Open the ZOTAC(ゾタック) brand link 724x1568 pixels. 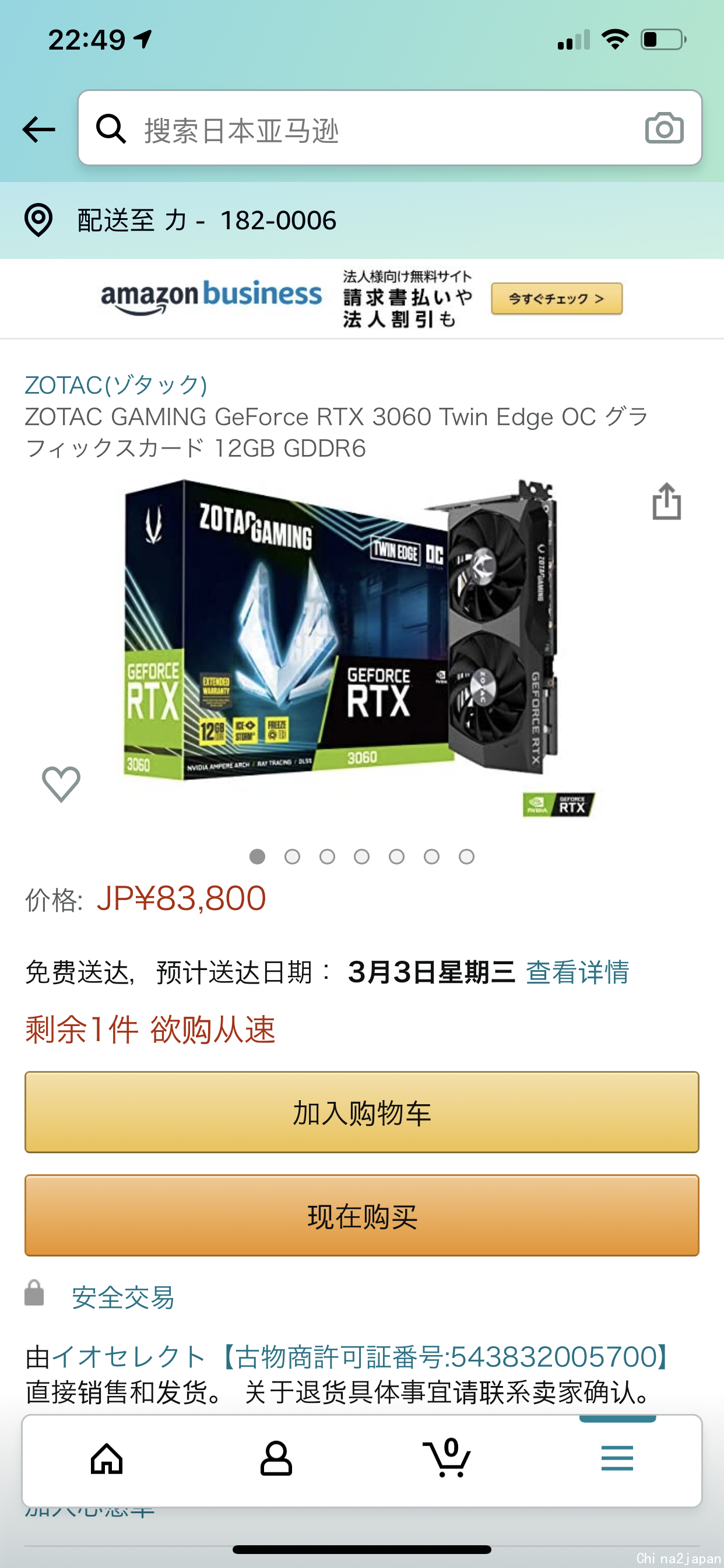pyautogui.click(x=116, y=384)
